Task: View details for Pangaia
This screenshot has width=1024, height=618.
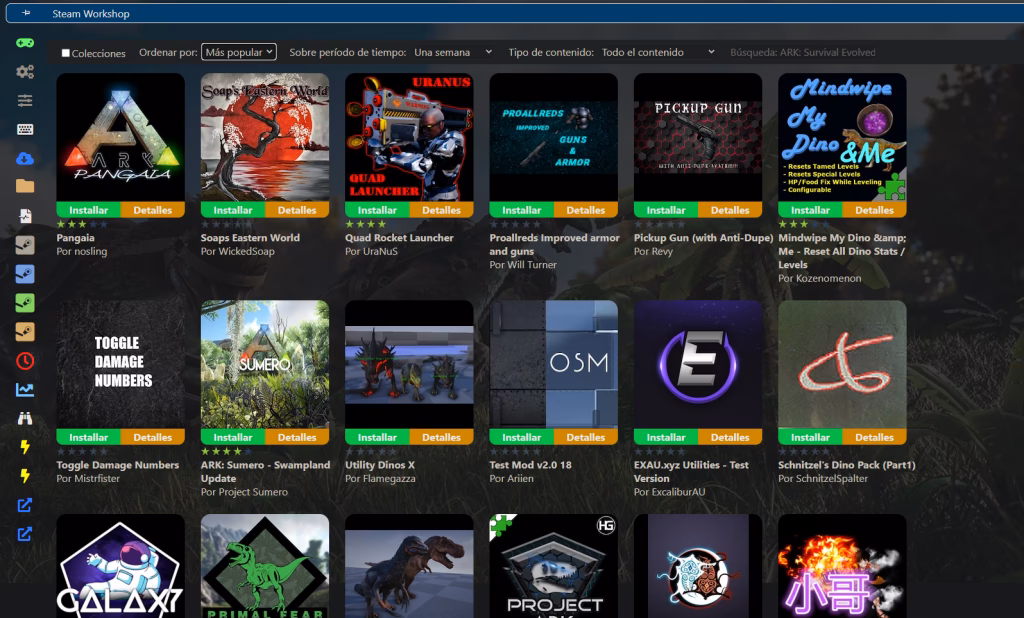Action: (x=153, y=210)
